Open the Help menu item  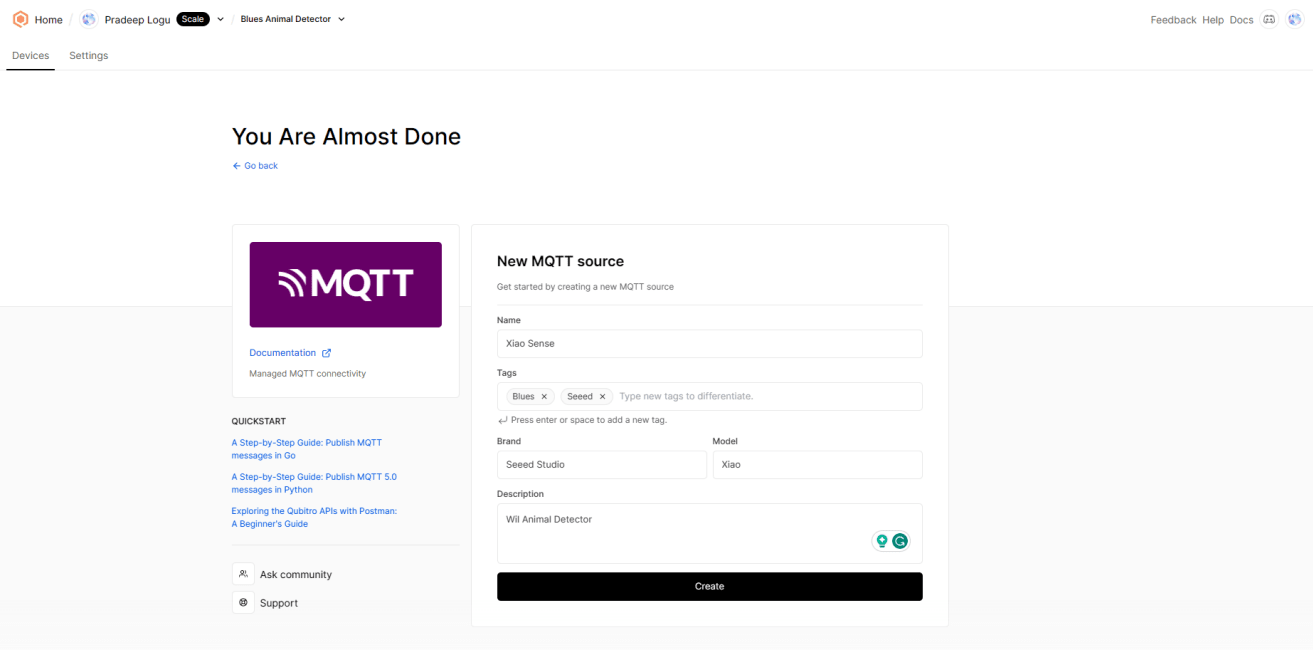(x=1213, y=20)
